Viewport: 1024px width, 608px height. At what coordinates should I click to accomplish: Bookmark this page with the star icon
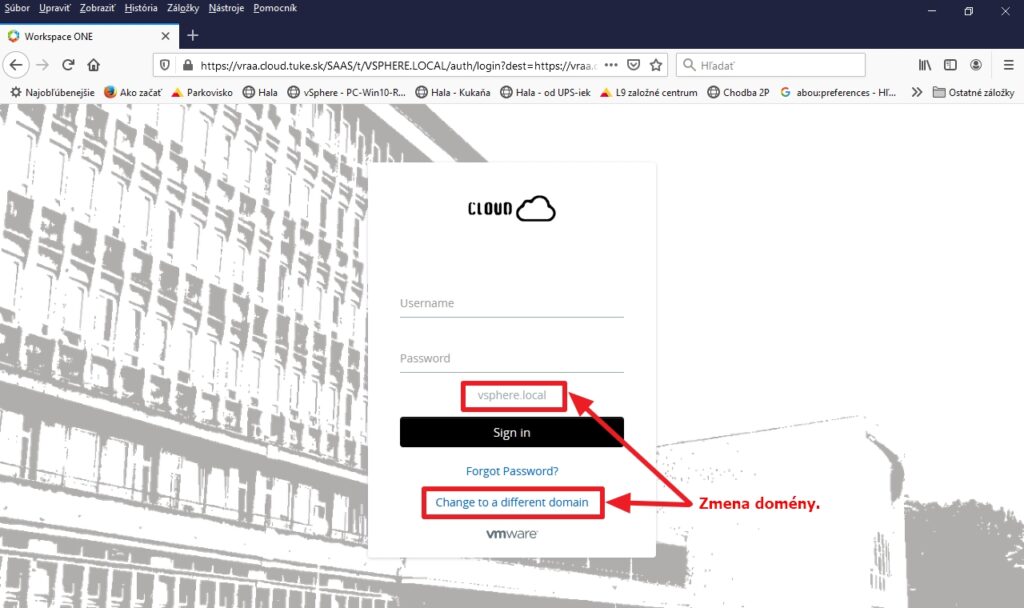coord(656,65)
